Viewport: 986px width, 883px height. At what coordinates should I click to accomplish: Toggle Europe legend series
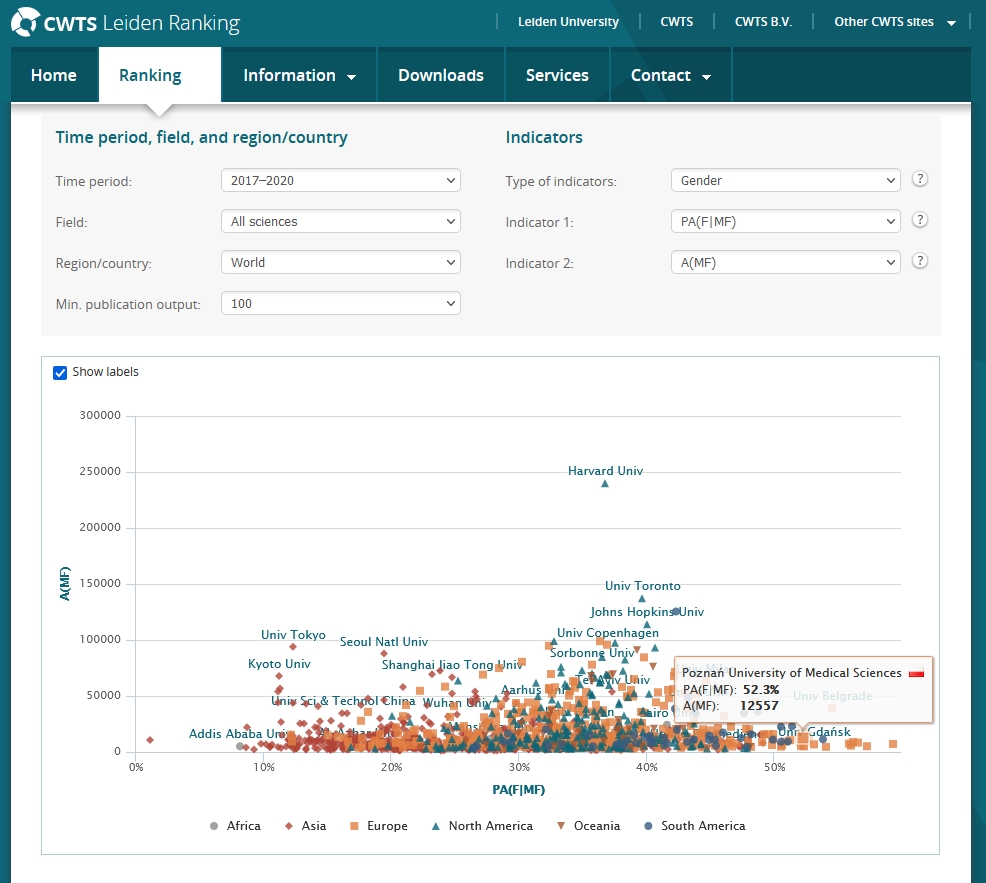pos(379,826)
